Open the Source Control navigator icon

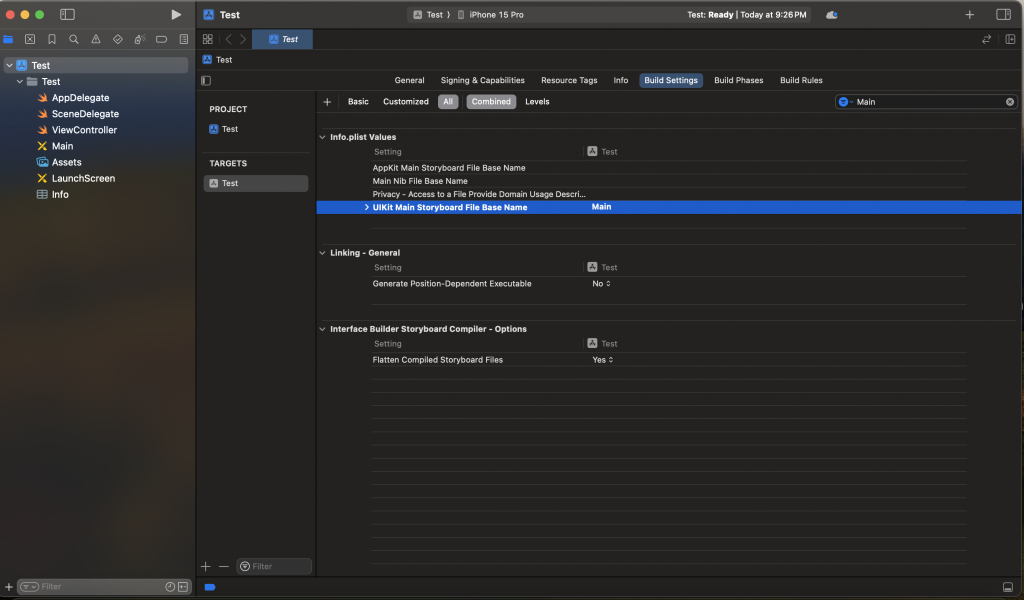coord(30,39)
